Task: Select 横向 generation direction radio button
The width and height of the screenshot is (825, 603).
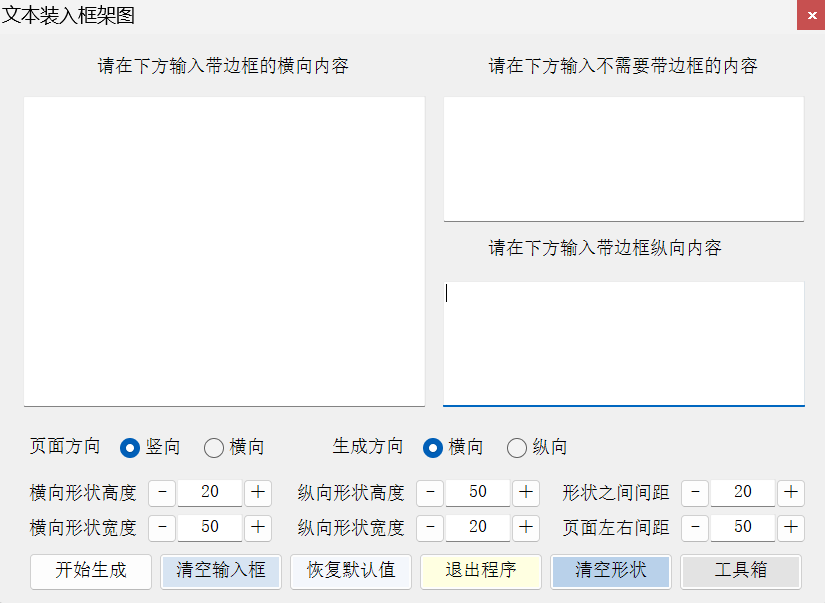Action: tap(433, 447)
